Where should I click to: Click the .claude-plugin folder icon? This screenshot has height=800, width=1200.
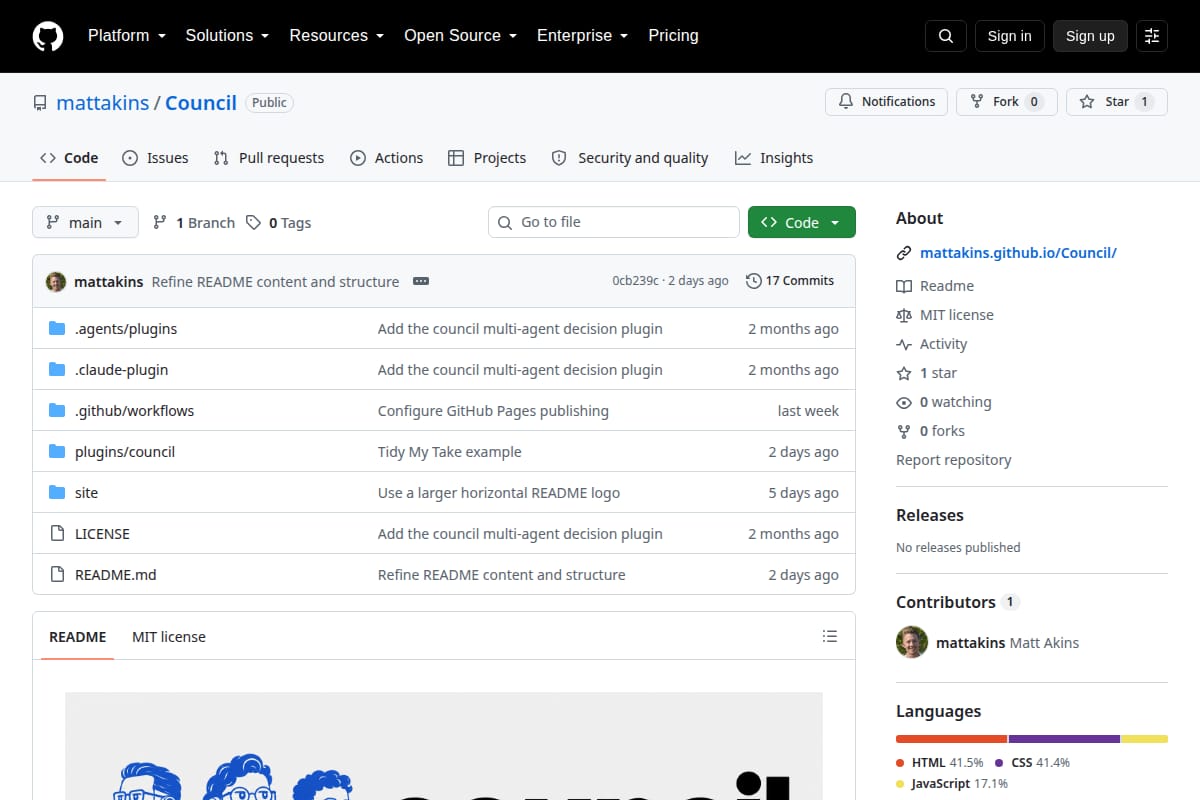[57, 370]
